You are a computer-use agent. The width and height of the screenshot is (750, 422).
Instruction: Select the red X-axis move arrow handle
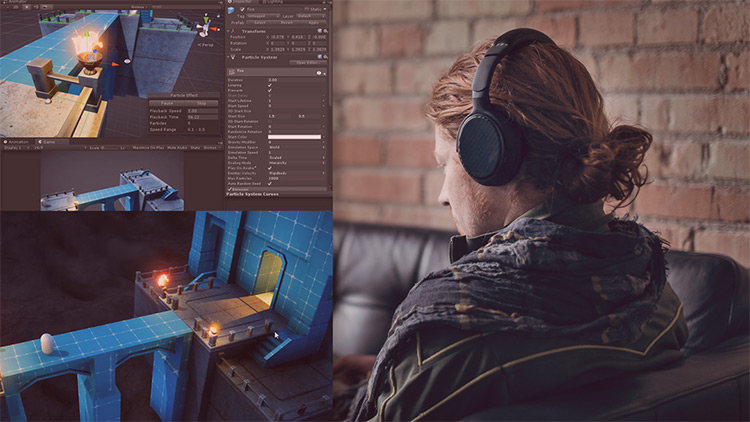point(115,64)
